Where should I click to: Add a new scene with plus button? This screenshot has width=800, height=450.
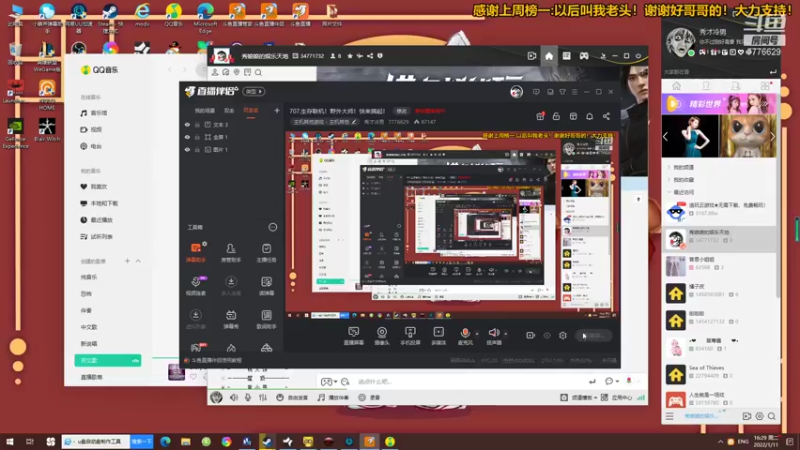(277, 110)
